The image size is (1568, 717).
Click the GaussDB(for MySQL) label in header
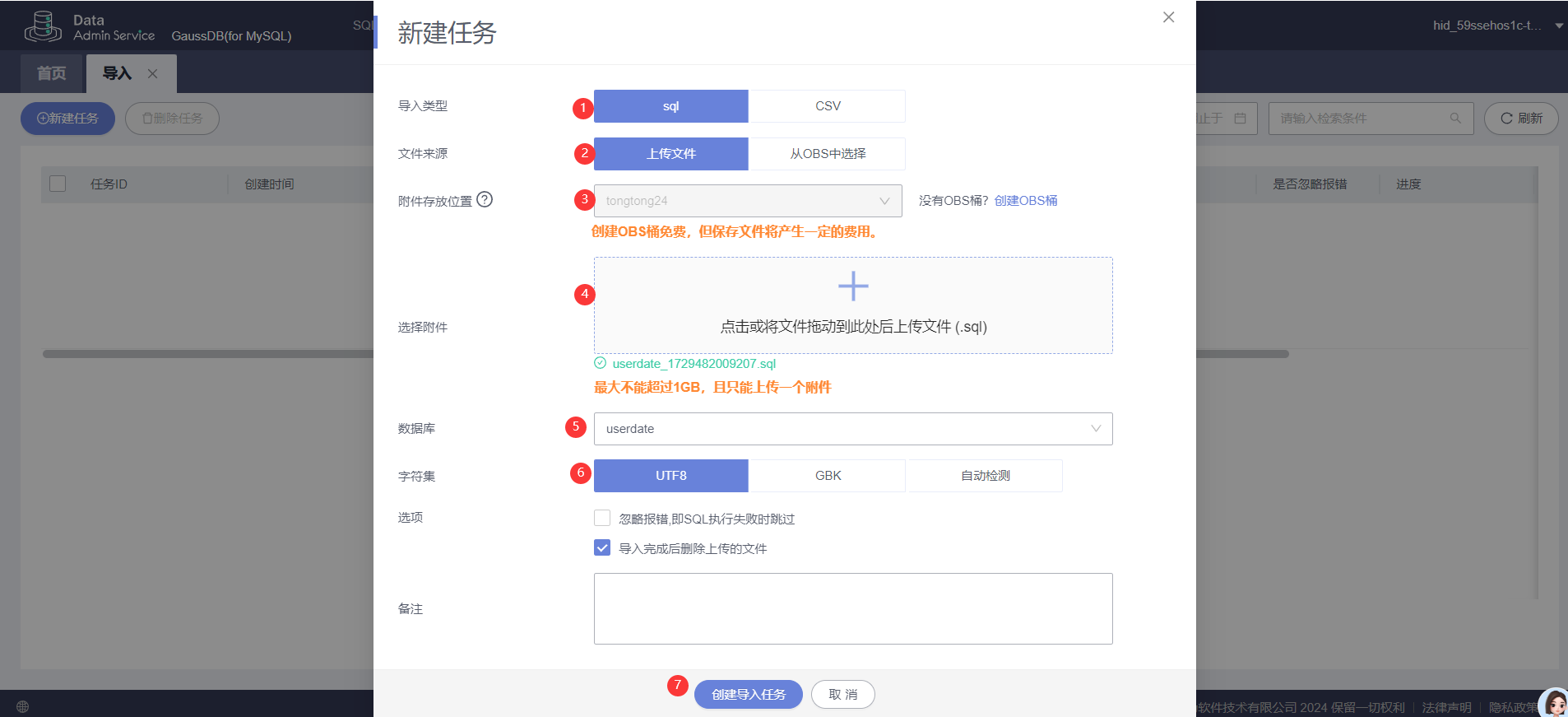[x=231, y=36]
